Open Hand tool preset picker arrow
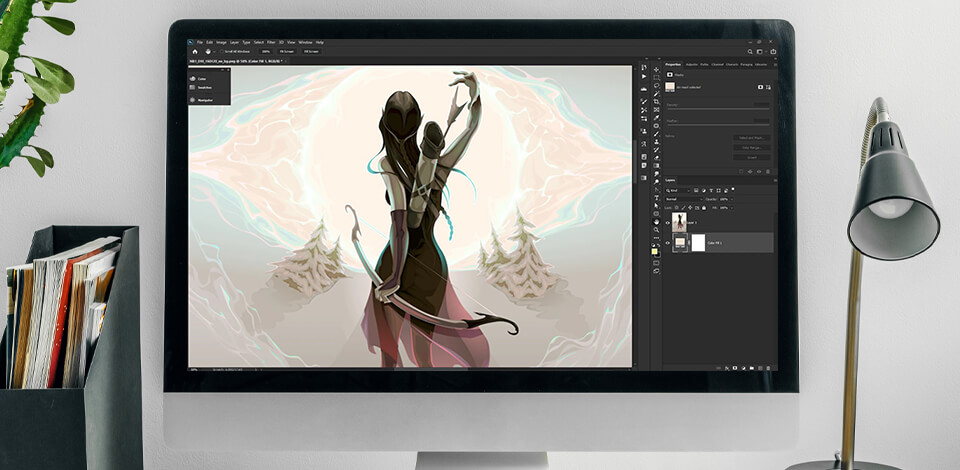Viewport: 960px width, 470px height. [214, 52]
